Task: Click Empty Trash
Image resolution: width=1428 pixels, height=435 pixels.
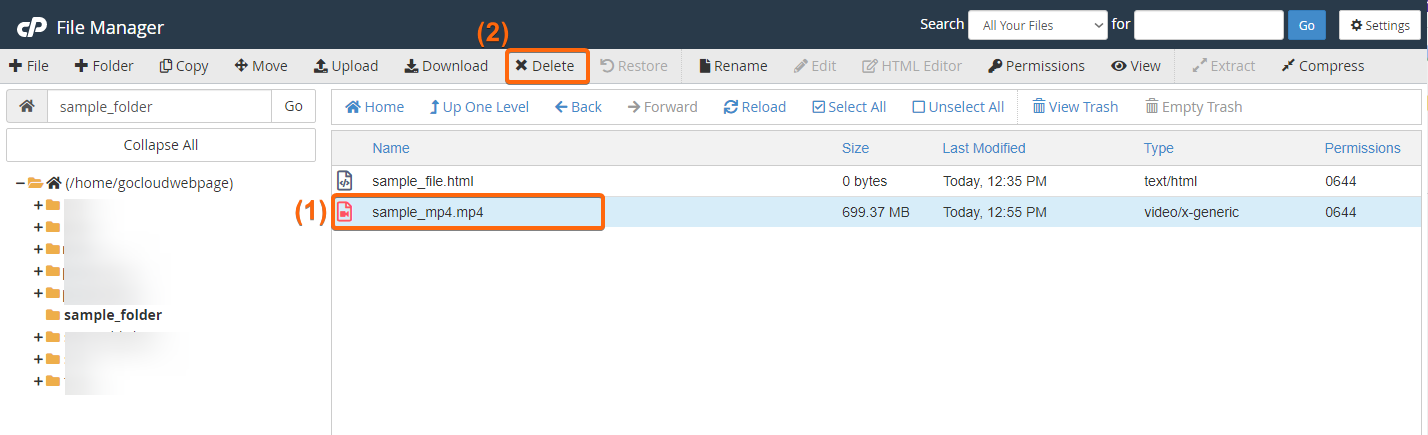Action: point(1194,107)
